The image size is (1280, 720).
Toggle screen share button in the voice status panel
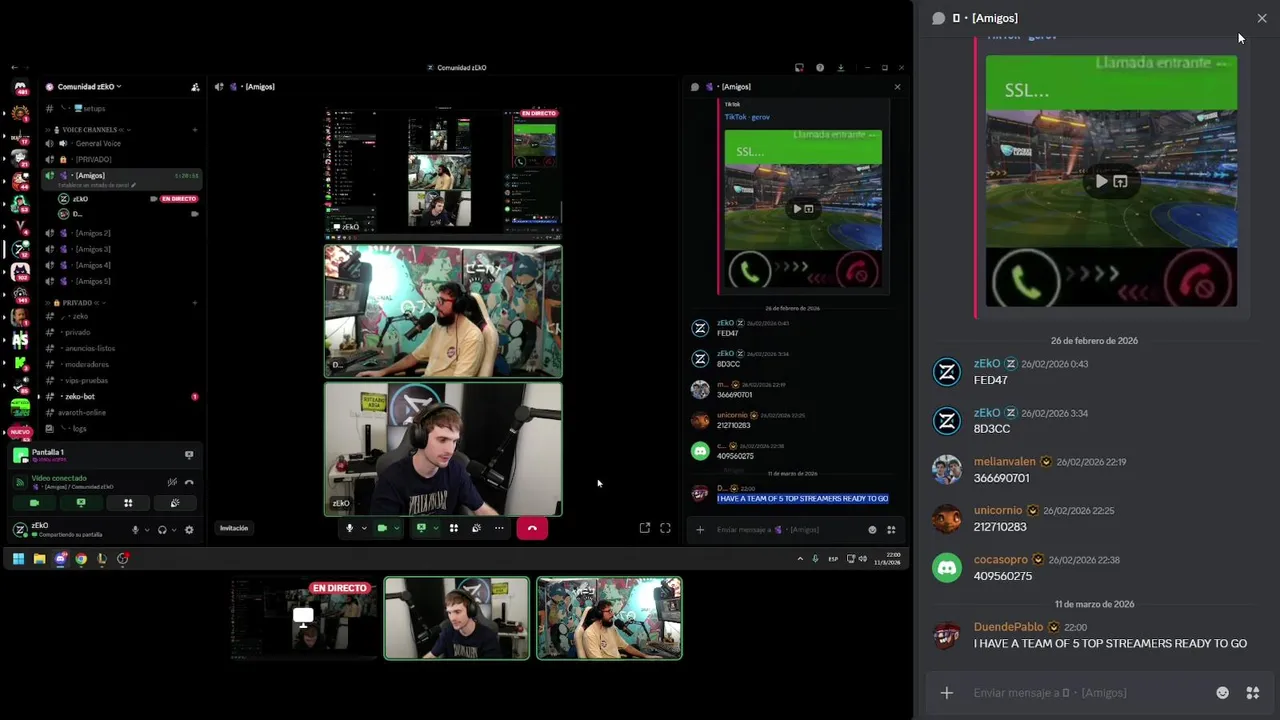tap(81, 503)
